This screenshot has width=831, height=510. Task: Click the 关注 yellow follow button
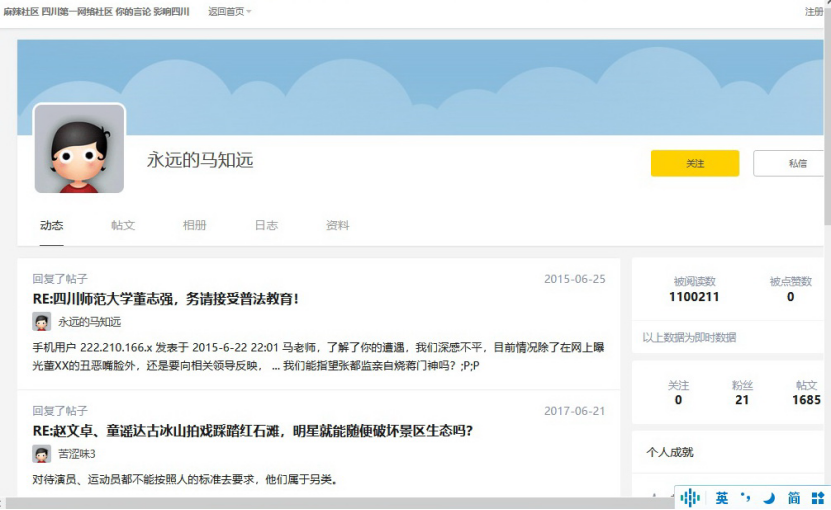695,163
